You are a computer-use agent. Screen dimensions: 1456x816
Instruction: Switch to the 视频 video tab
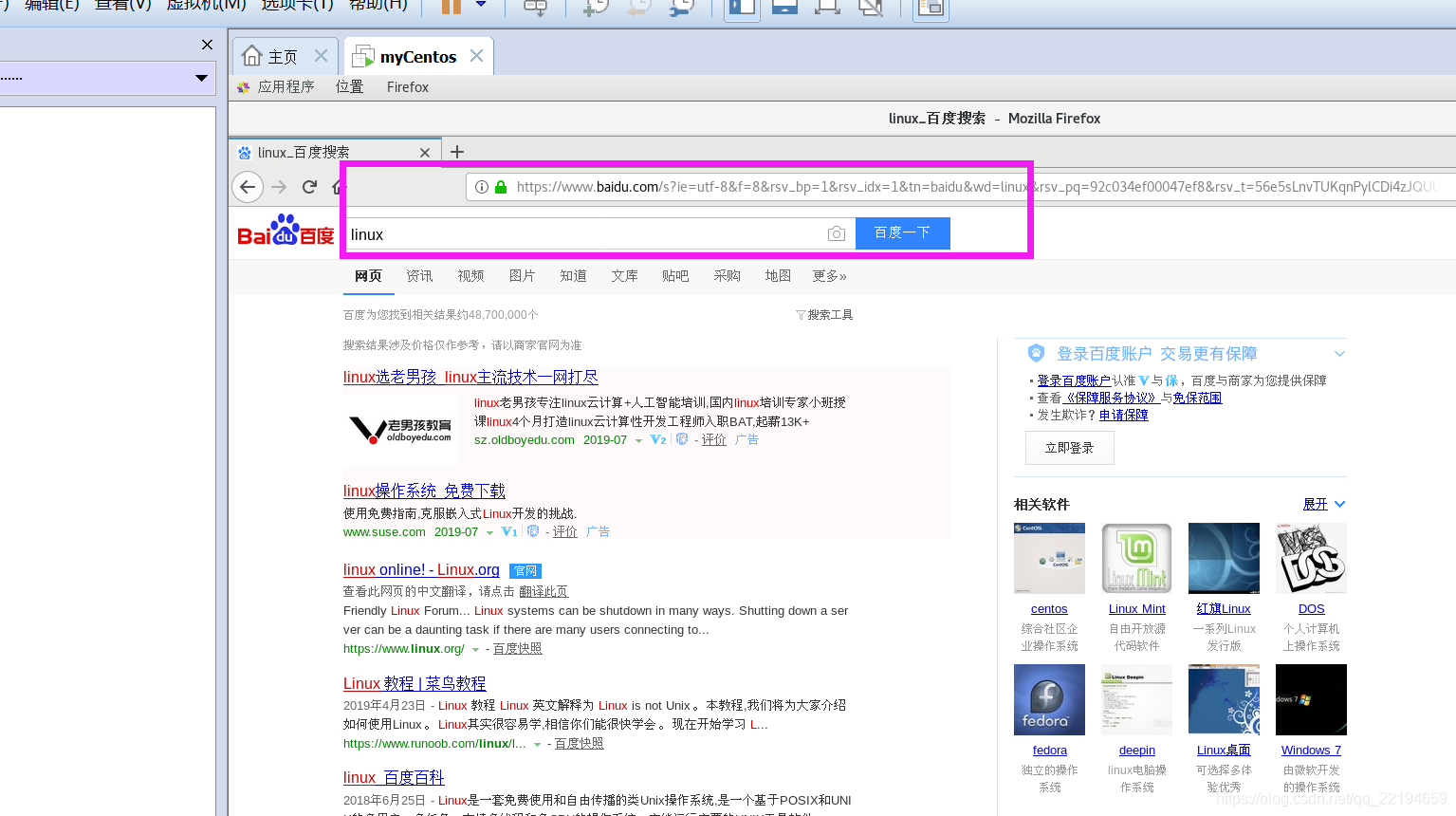[470, 276]
